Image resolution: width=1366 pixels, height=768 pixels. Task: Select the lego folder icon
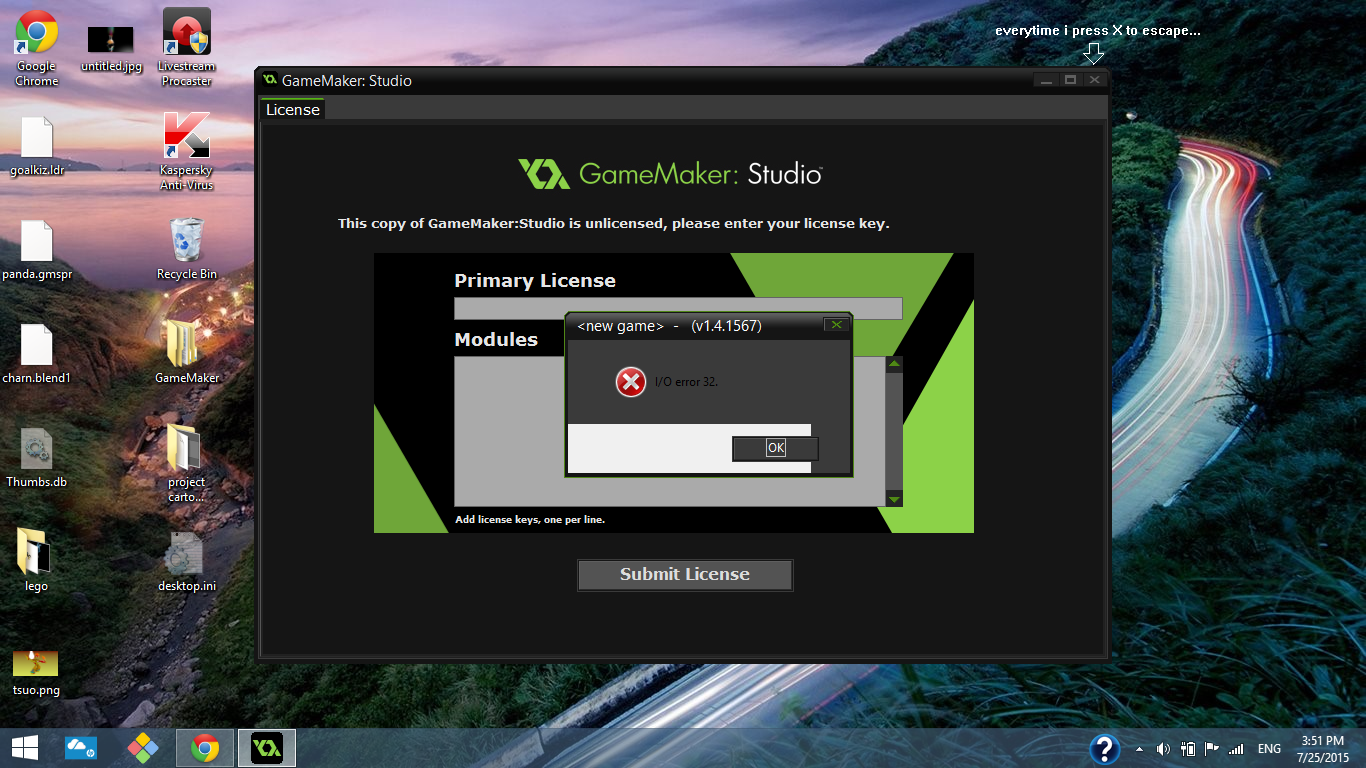tap(36, 560)
